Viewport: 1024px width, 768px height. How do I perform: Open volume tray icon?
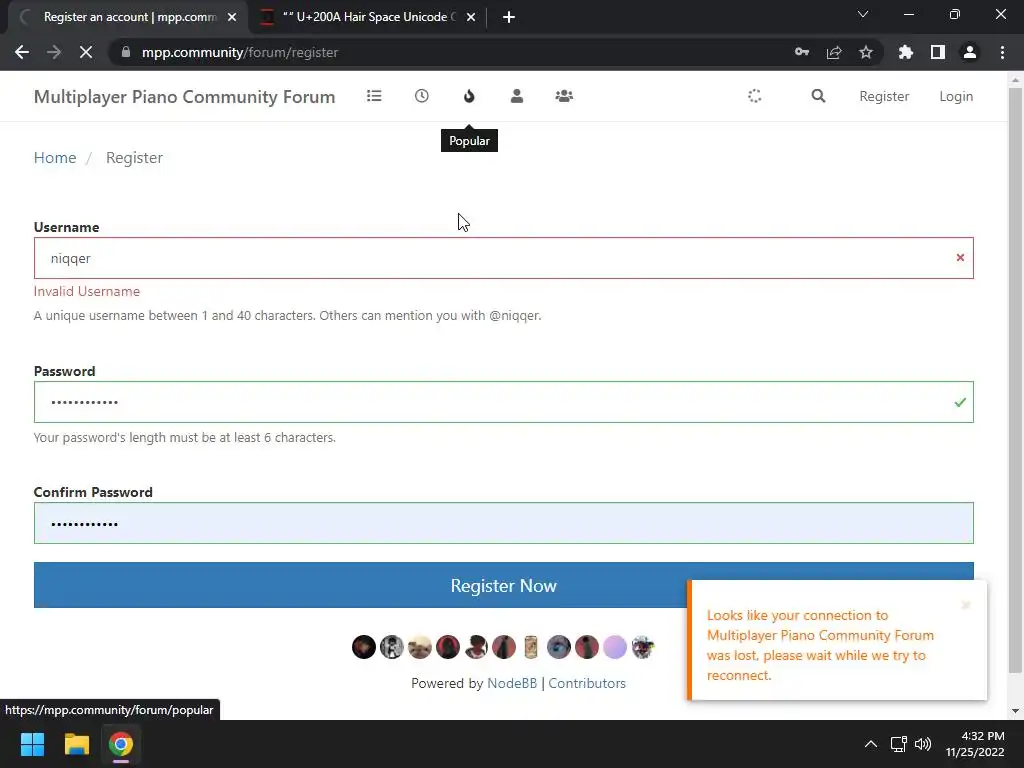[923, 744]
